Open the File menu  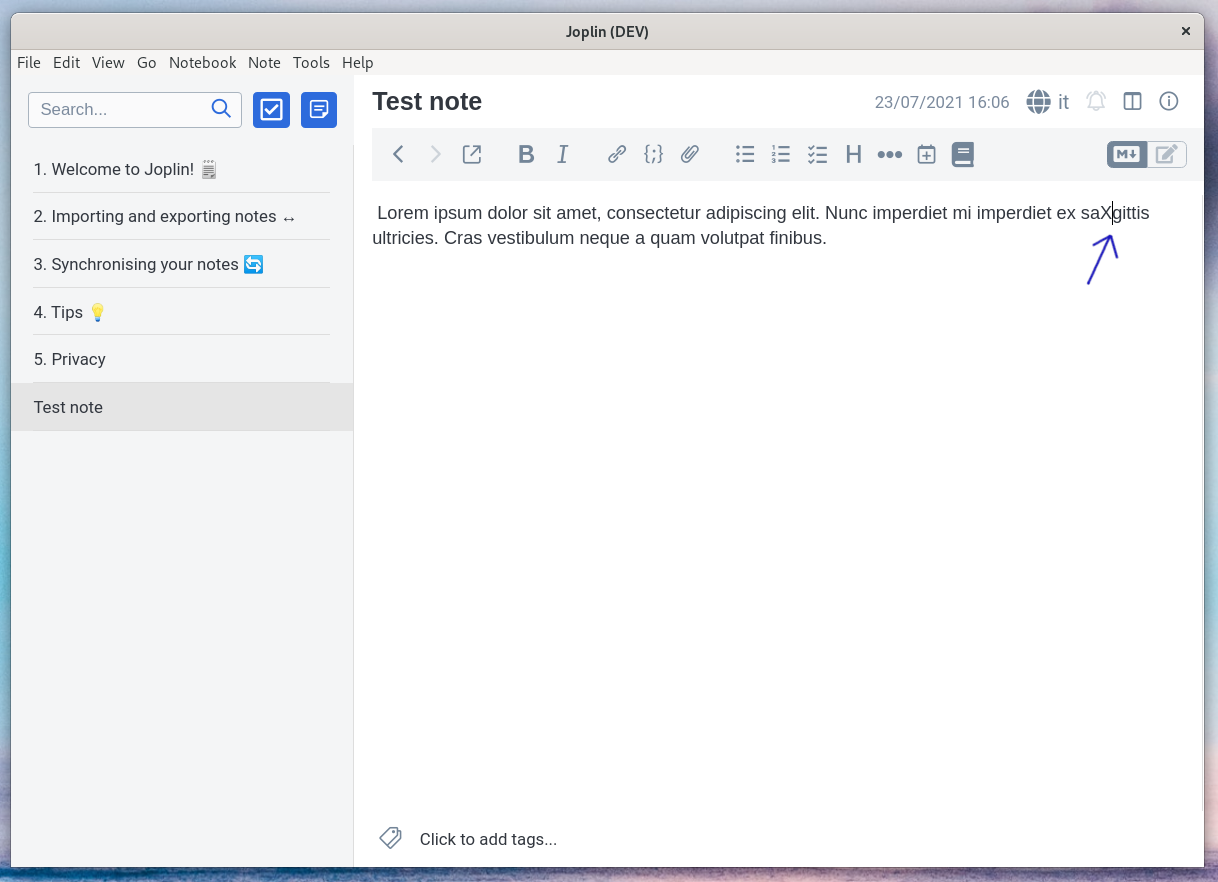pos(29,62)
